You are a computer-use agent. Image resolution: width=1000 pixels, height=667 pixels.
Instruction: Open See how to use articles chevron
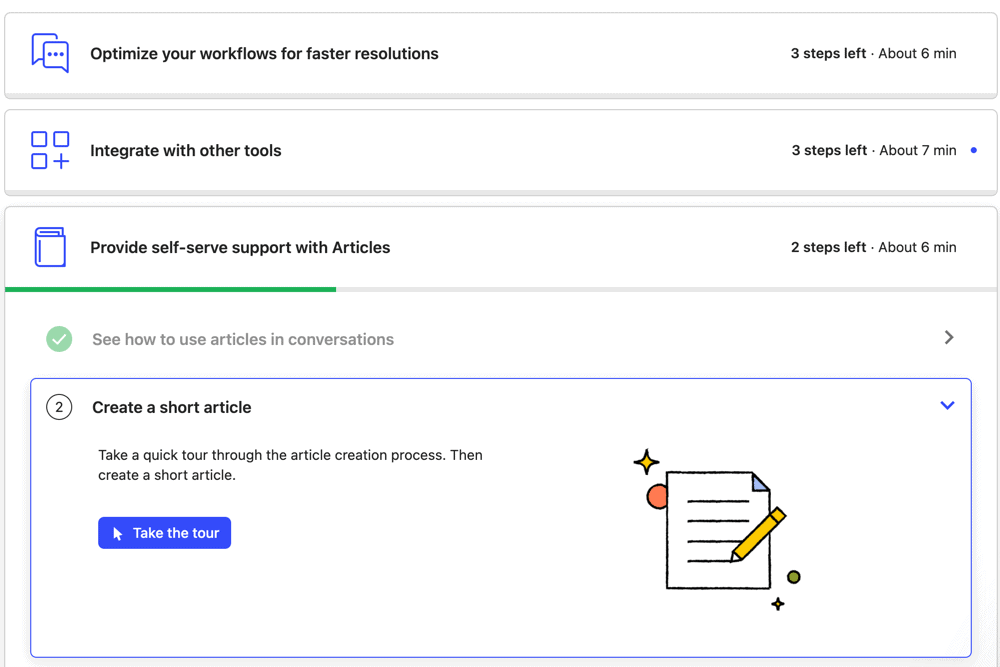pos(949,337)
